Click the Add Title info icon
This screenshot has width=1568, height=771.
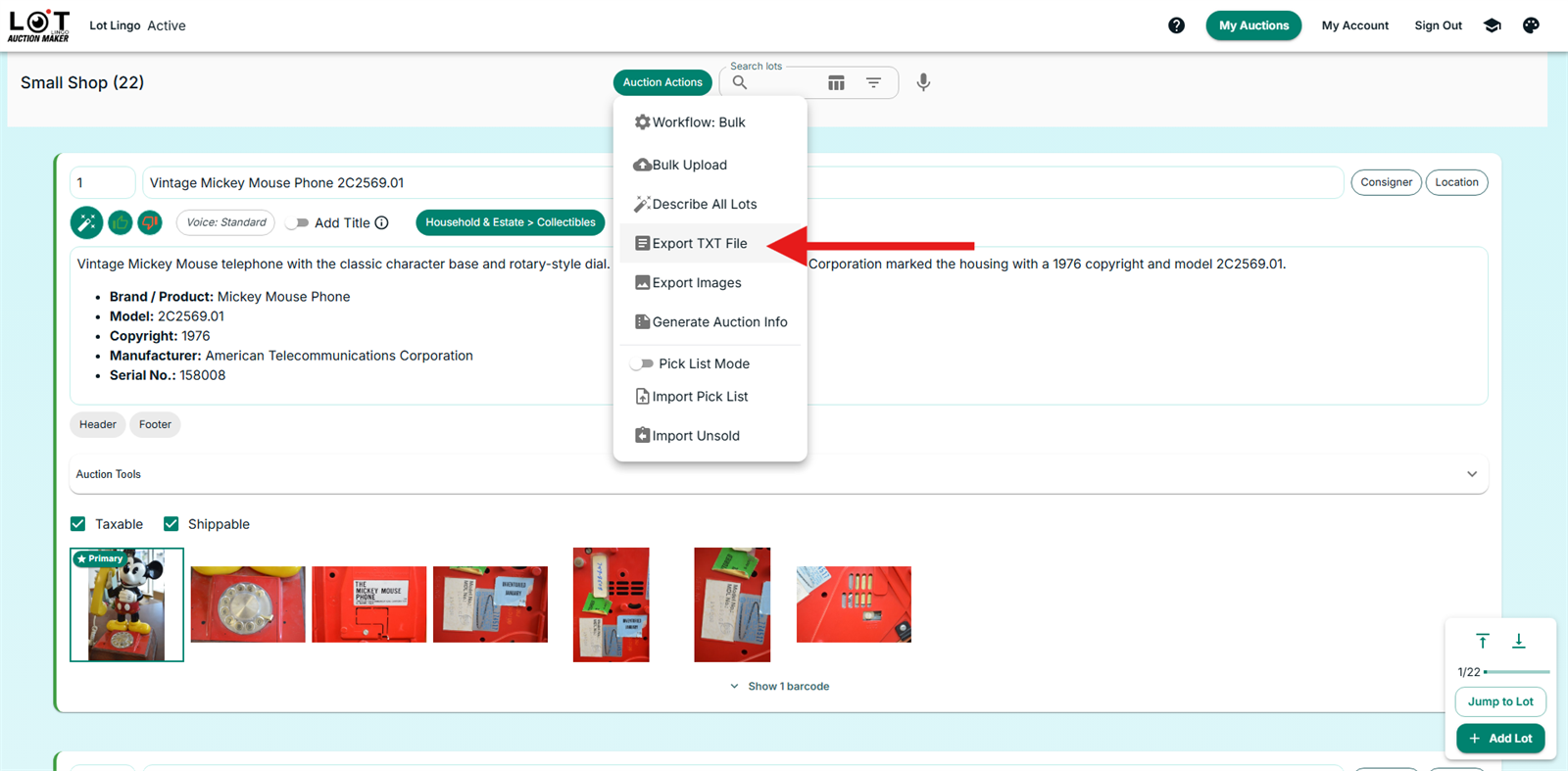coord(381,222)
